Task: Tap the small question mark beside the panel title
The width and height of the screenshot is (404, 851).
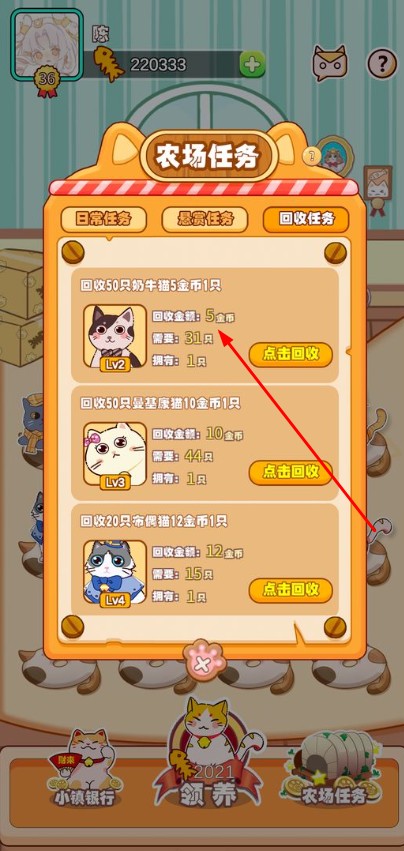Action: (x=312, y=157)
